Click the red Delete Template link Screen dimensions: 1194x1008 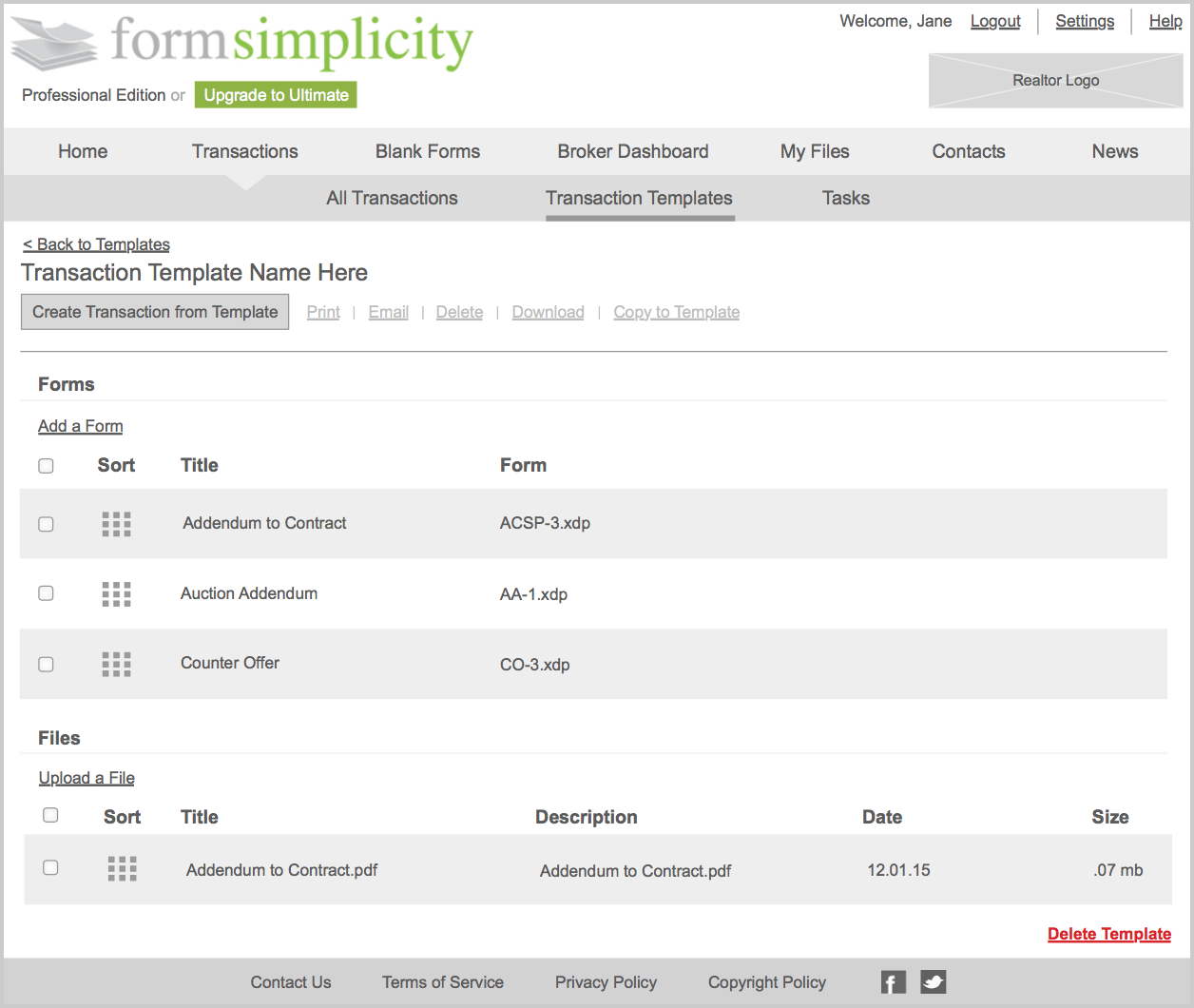click(1108, 934)
